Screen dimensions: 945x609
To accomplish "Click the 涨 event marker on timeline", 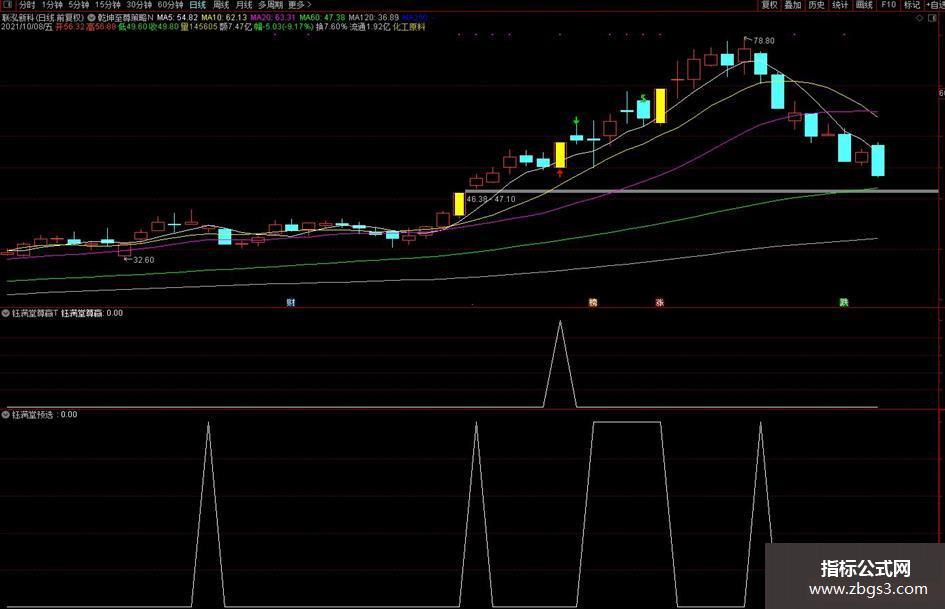I will (x=660, y=302).
